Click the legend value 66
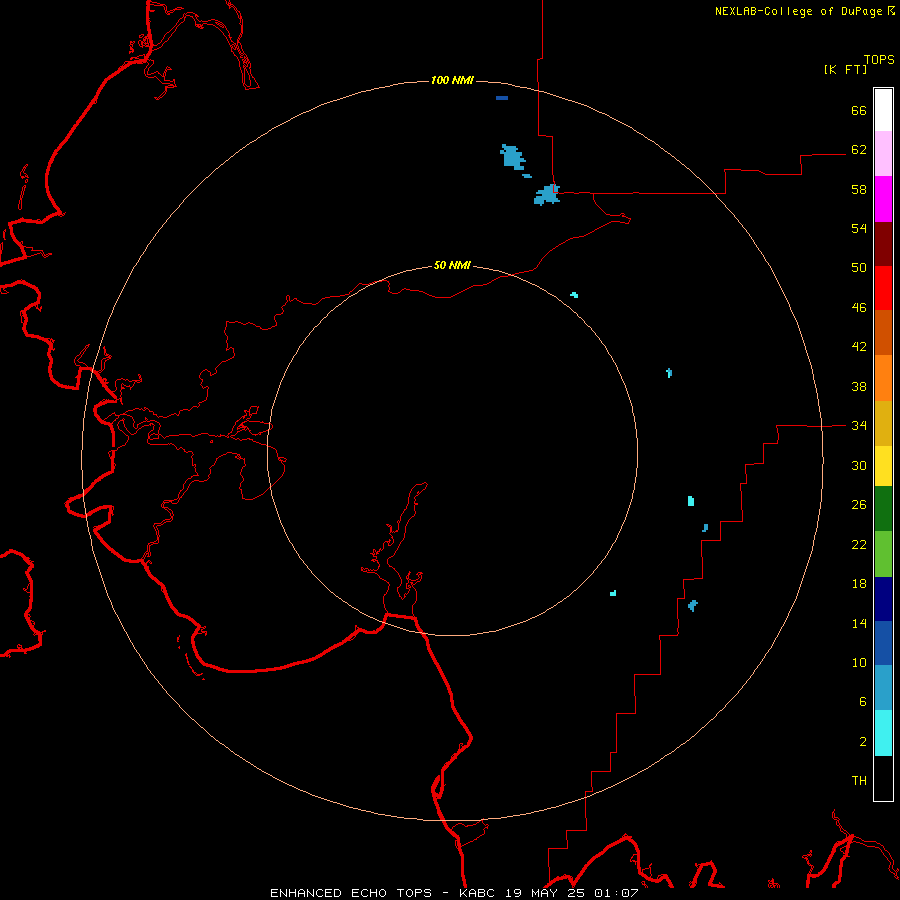Image resolution: width=900 pixels, height=900 pixels. point(859,110)
